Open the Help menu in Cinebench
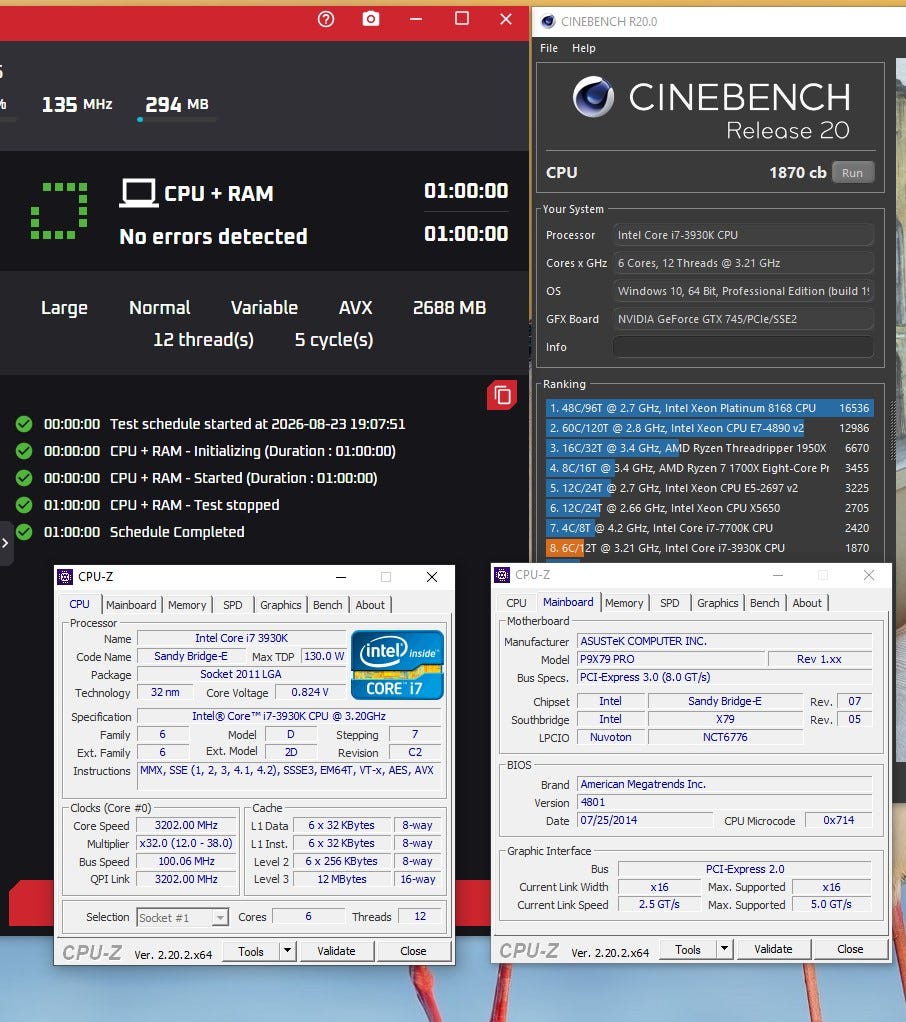Screen dimensions: 906x1022 [x=583, y=48]
